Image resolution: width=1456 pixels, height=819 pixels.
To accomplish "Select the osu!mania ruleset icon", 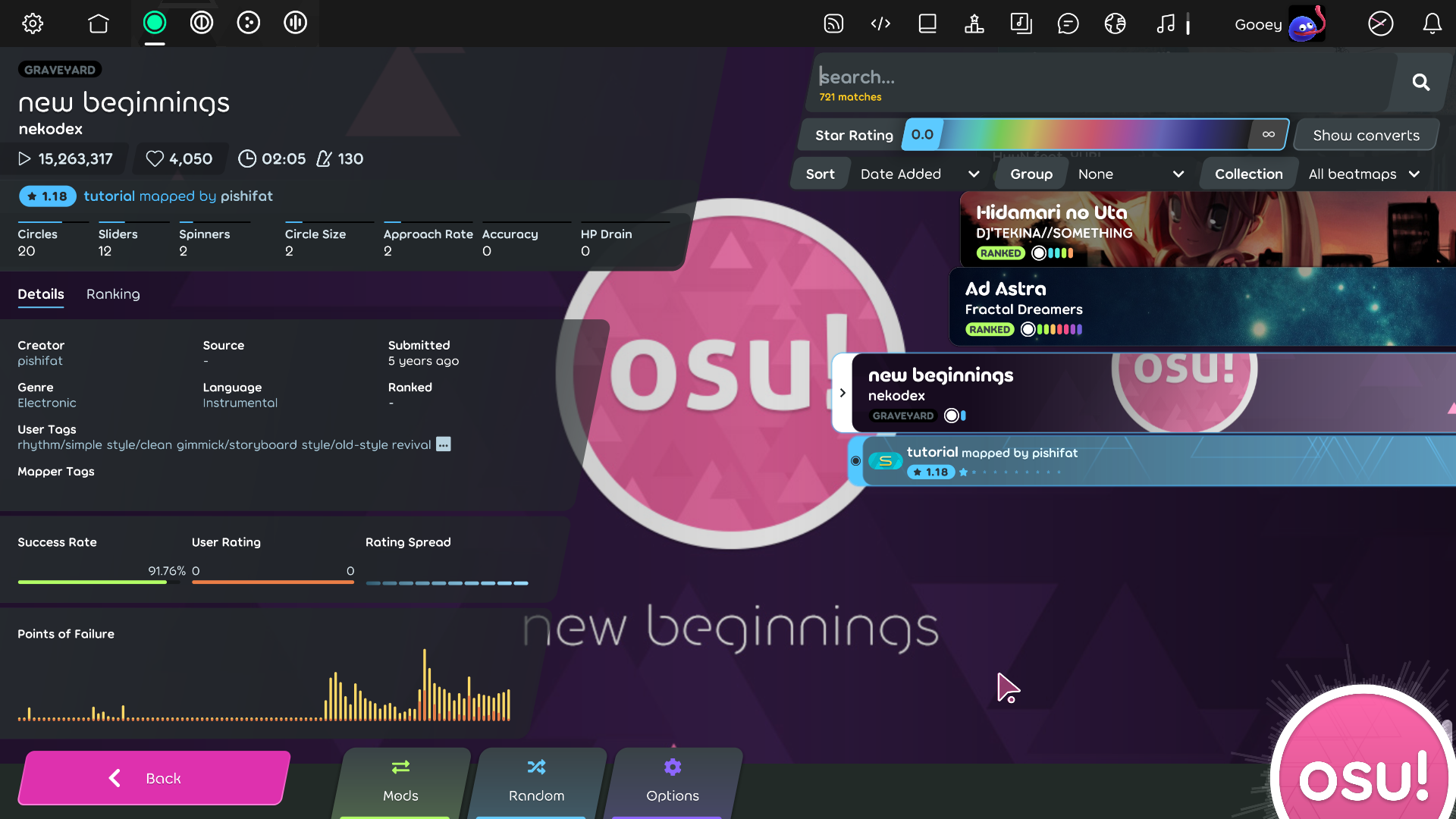I will click(x=296, y=23).
